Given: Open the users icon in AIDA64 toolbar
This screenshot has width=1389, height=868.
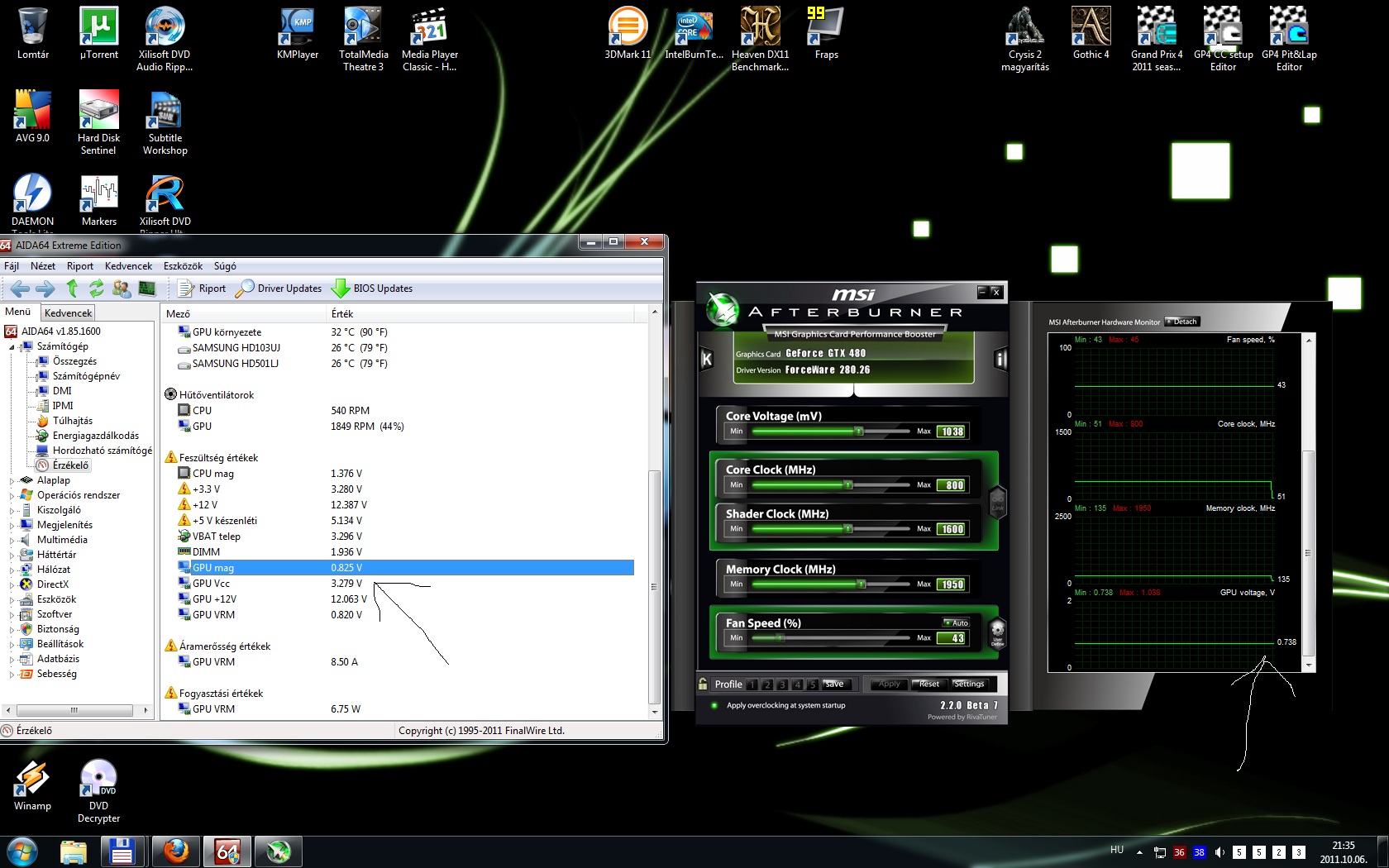Looking at the screenshot, I should [122, 289].
